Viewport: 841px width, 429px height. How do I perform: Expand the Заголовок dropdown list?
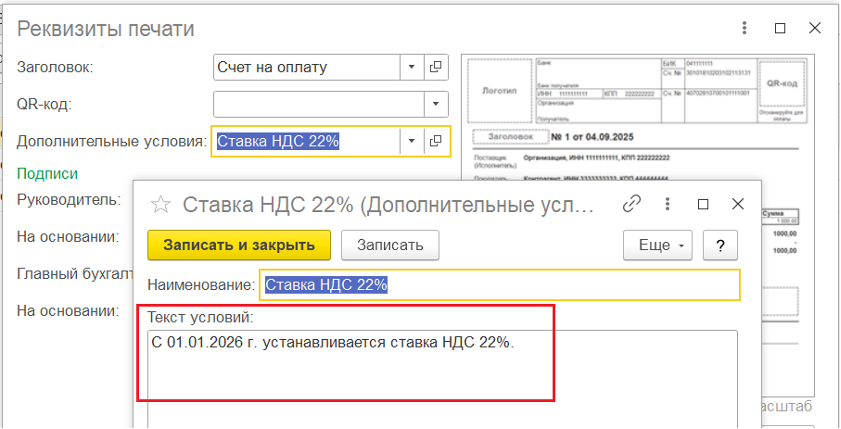(412, 67)
